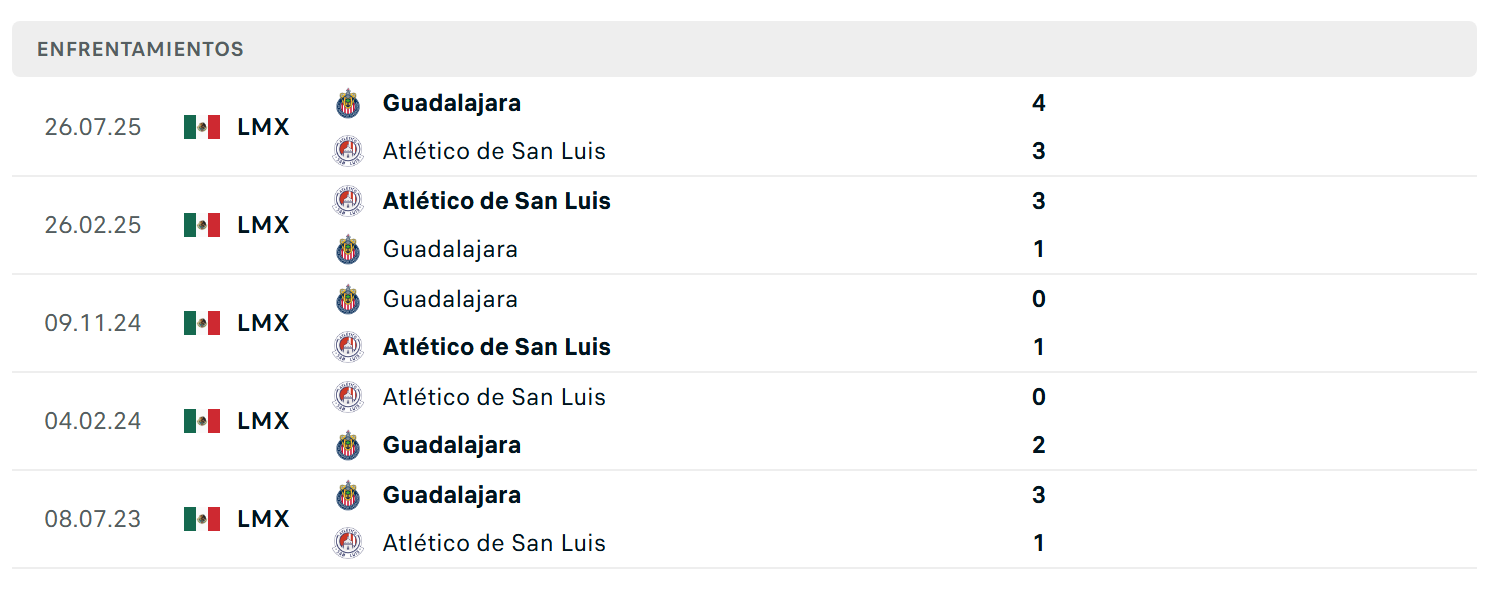Click Atlético de San Luis crest, 26.07.25 match
Screen dimensions: 1493x589
point(348,151)
